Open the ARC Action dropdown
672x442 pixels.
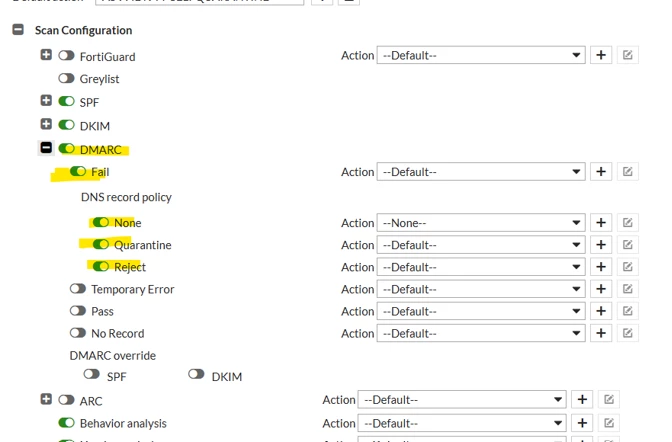coord(462,400)
